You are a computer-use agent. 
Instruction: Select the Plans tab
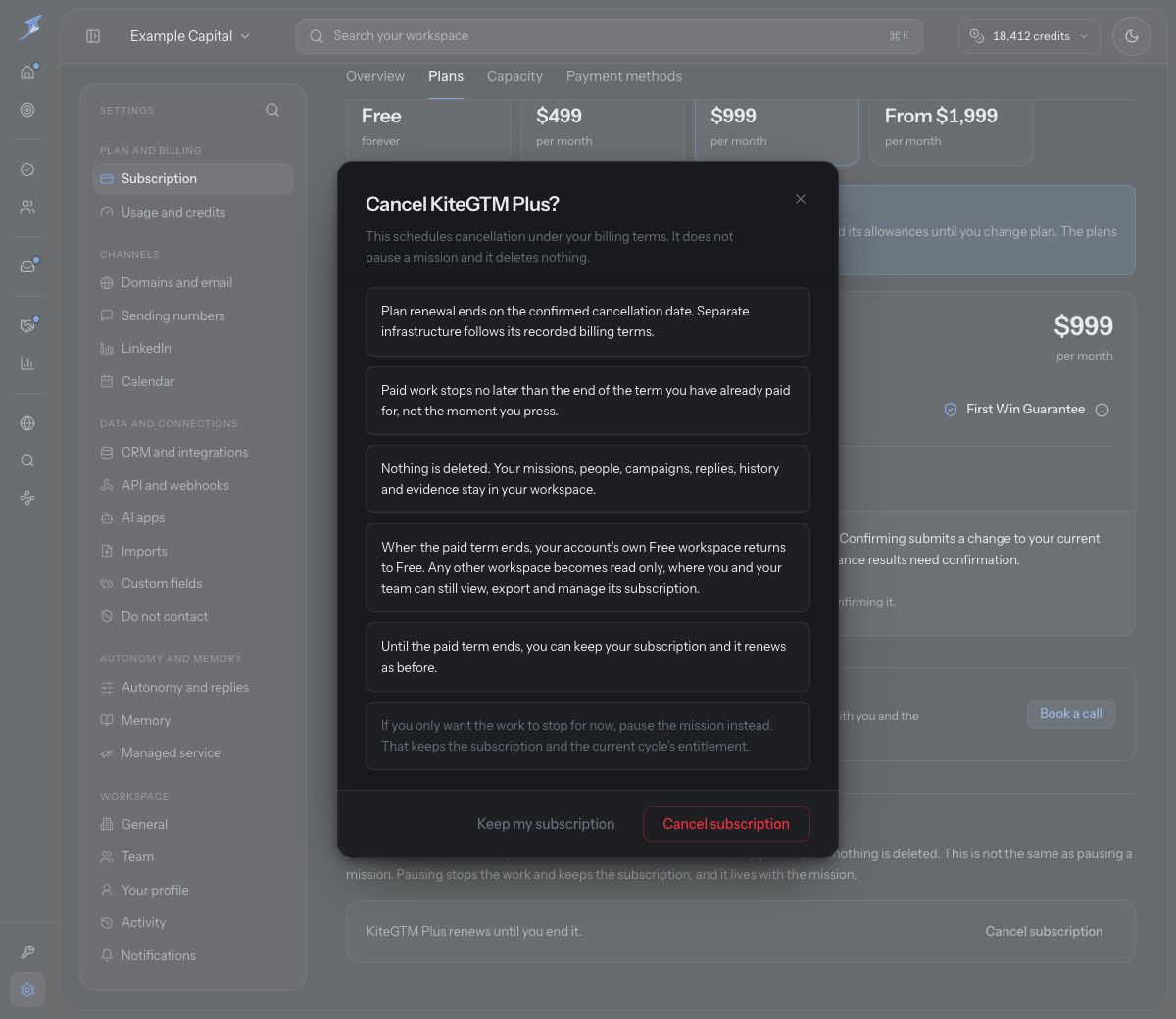click(x=446, y=76)
